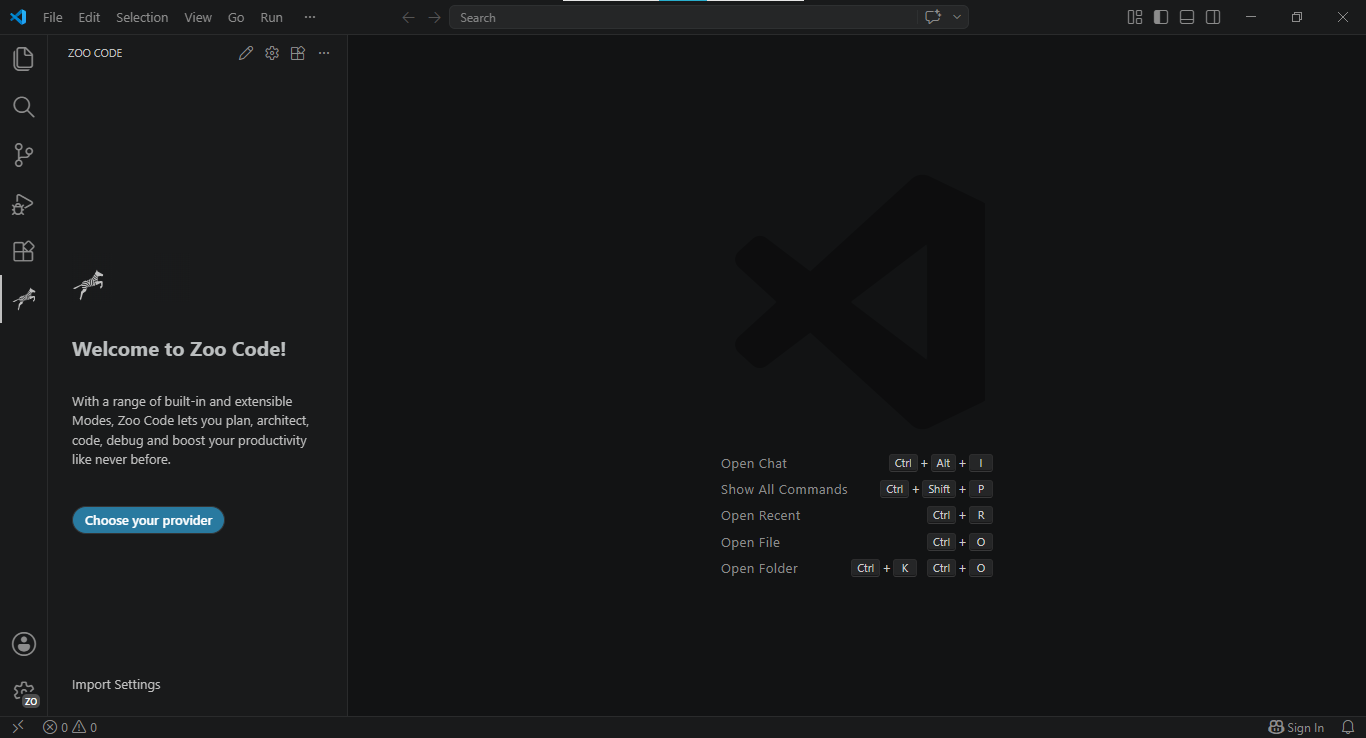
Task: Open the View menu
Action: (198, 17)
